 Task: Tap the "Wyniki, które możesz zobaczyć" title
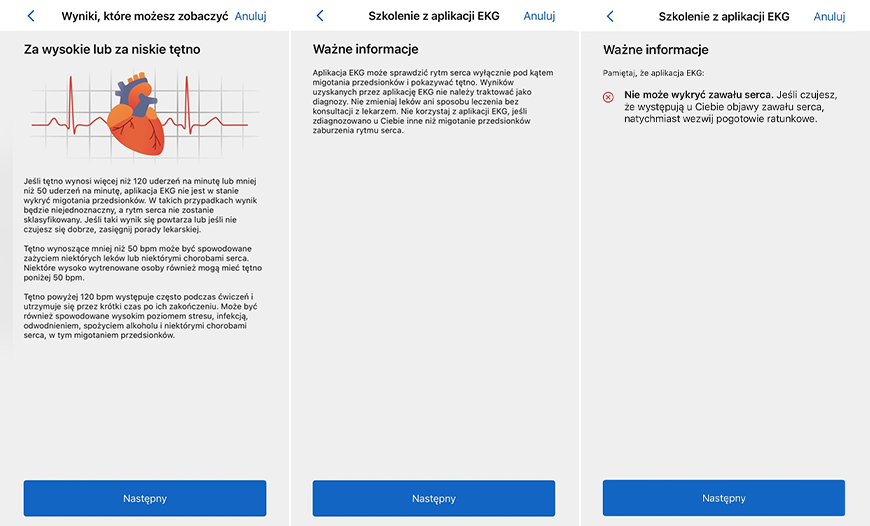click(x=145, y=16)
